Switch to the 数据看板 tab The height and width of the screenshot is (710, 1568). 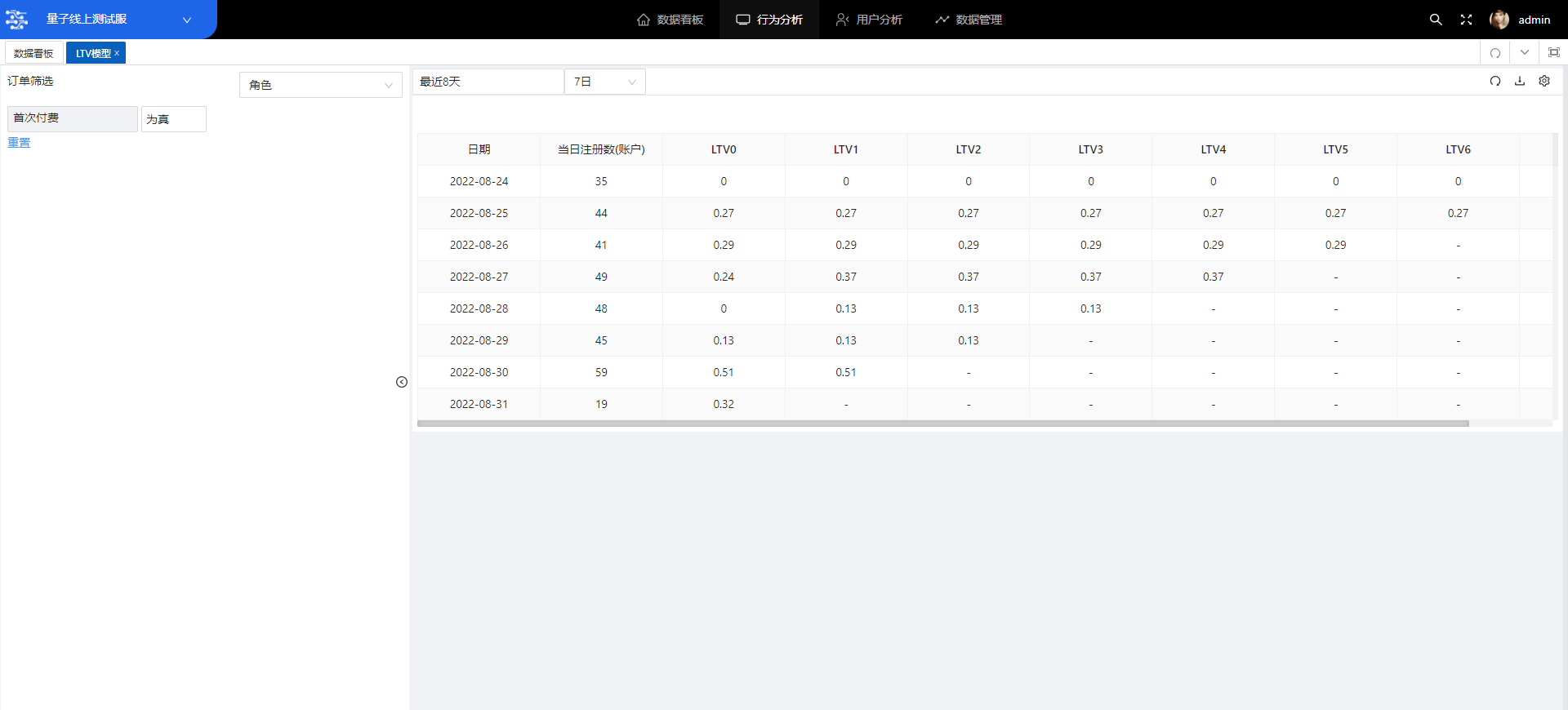point(33,53)
